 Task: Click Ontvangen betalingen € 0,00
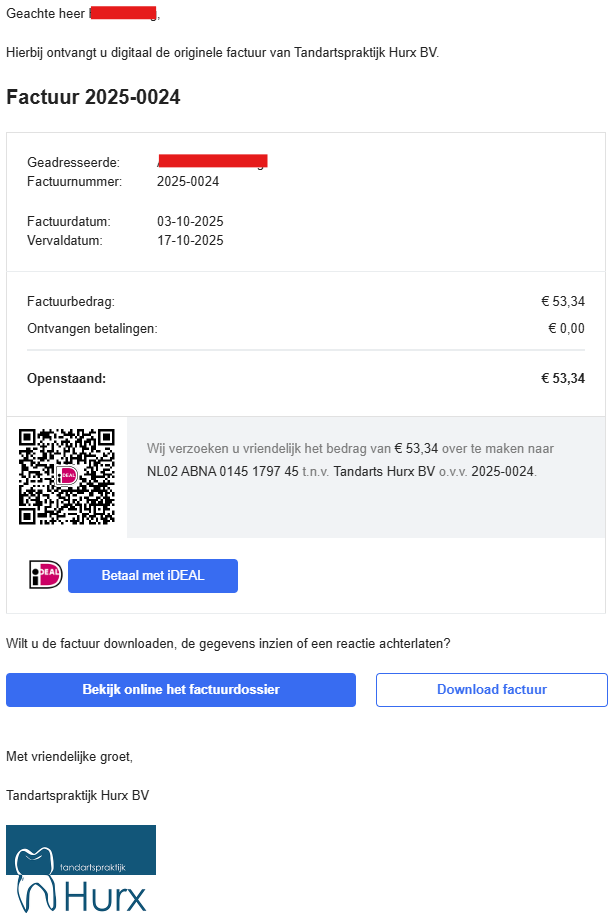(566, 328)
